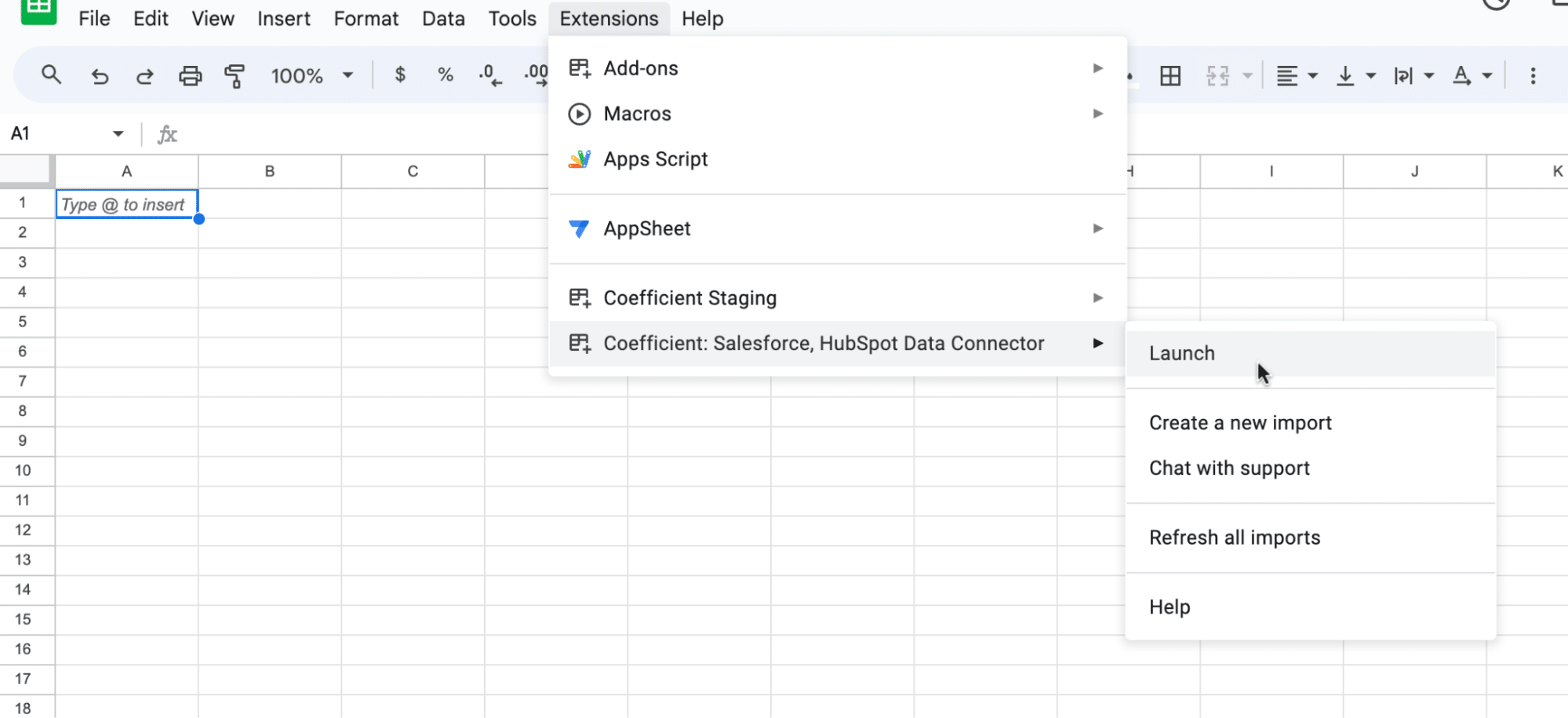Select column J header
1568x718 pixels.
click(x=1414, y=171)
